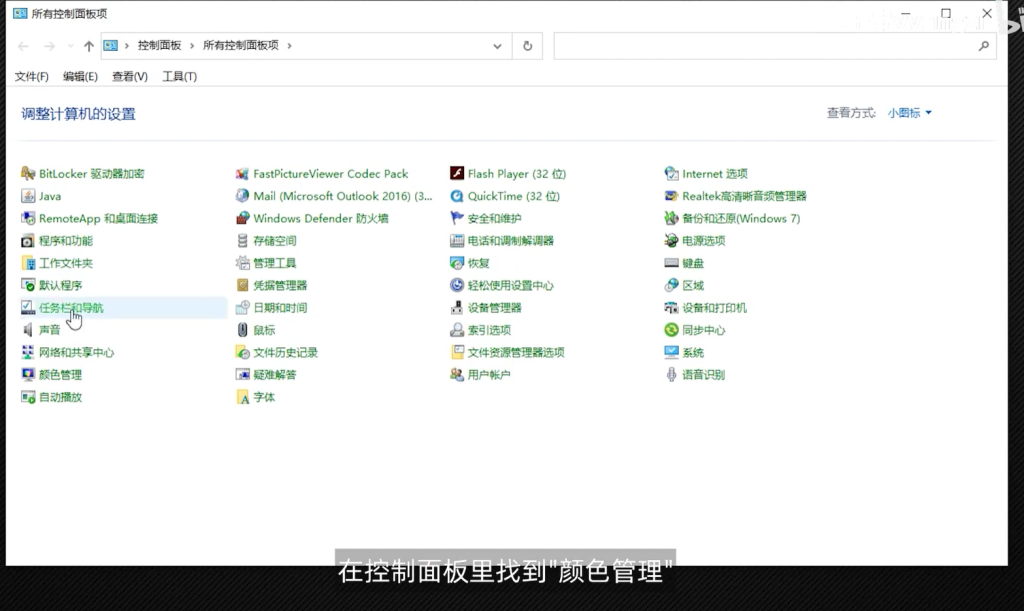The height and width of the screenshot is (611, 1024).
Task: Click the 语音识别 microphone icon
Action: [671, 375]
